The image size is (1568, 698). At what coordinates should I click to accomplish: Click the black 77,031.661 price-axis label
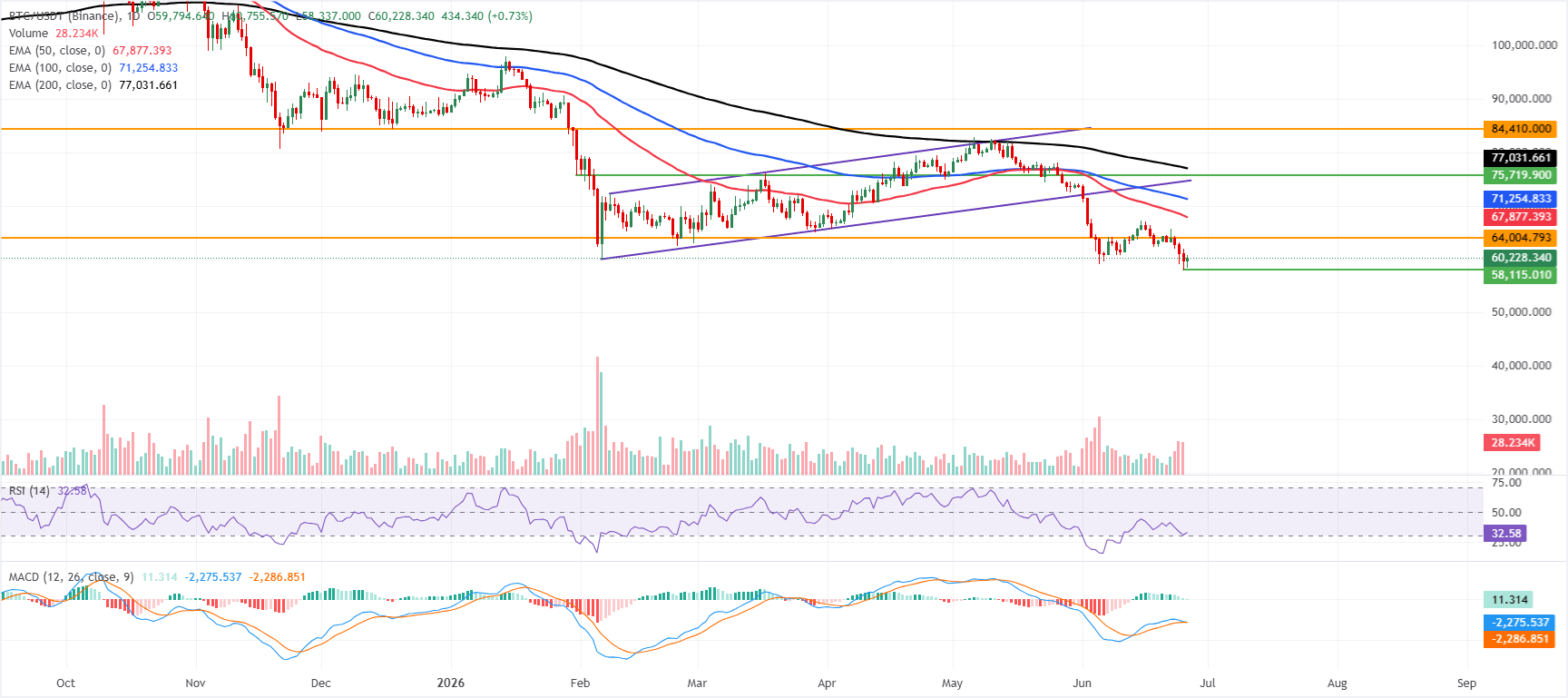[x=1520, y=158]
